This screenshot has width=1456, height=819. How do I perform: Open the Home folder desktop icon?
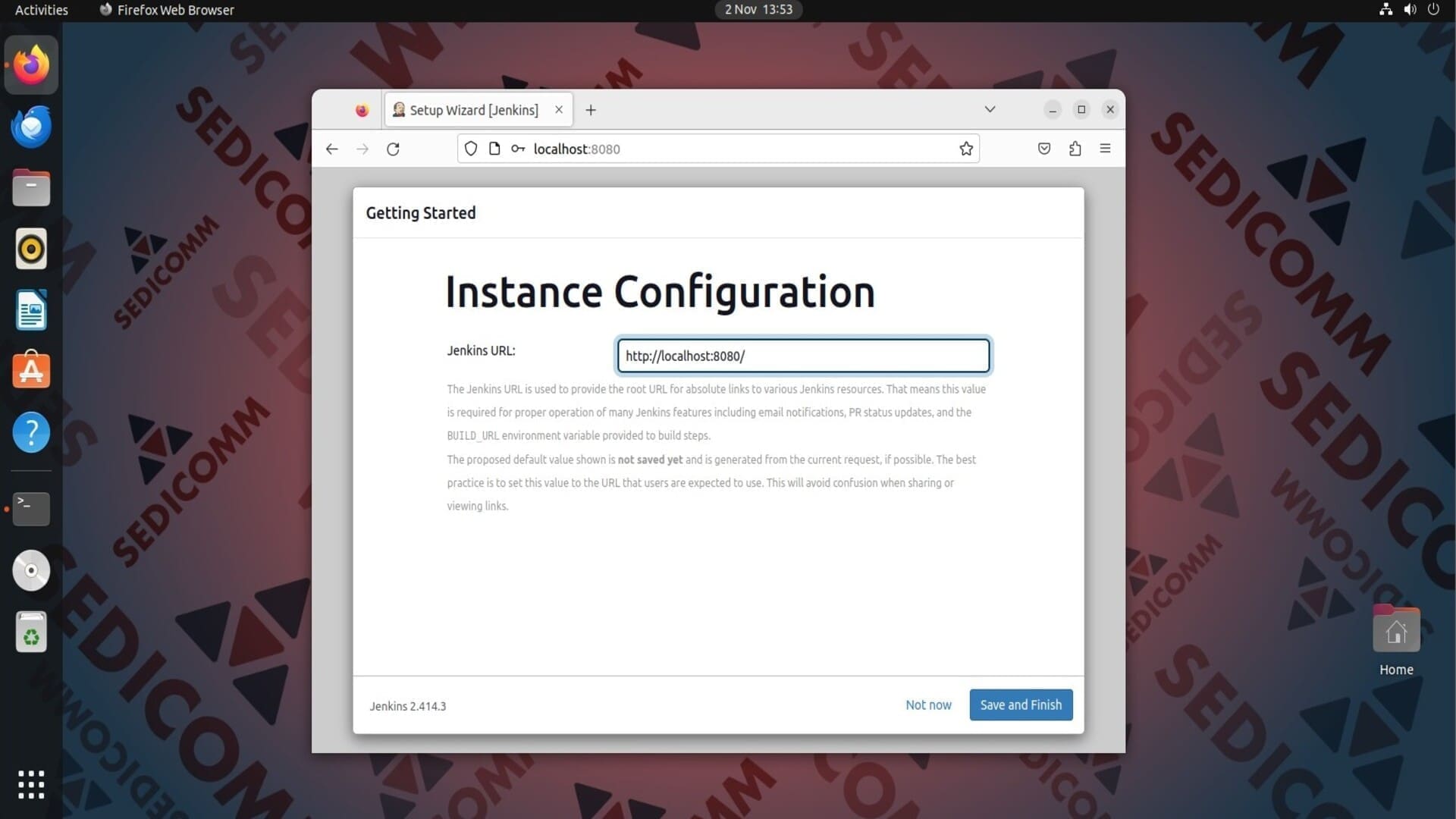1396,640
